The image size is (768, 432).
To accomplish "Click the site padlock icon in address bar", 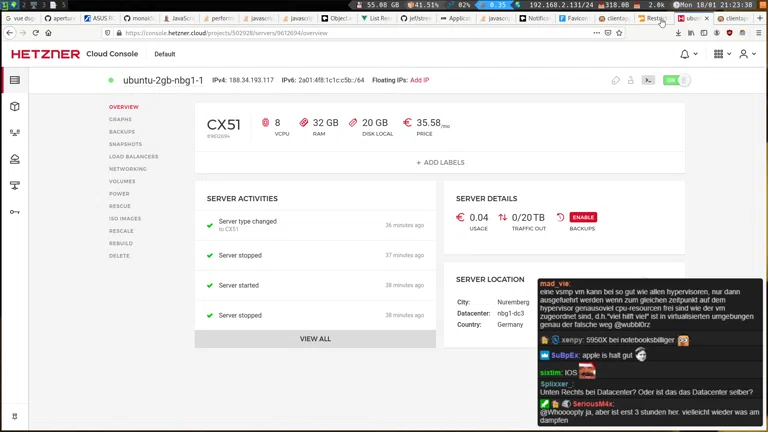I will click(119, 33).
